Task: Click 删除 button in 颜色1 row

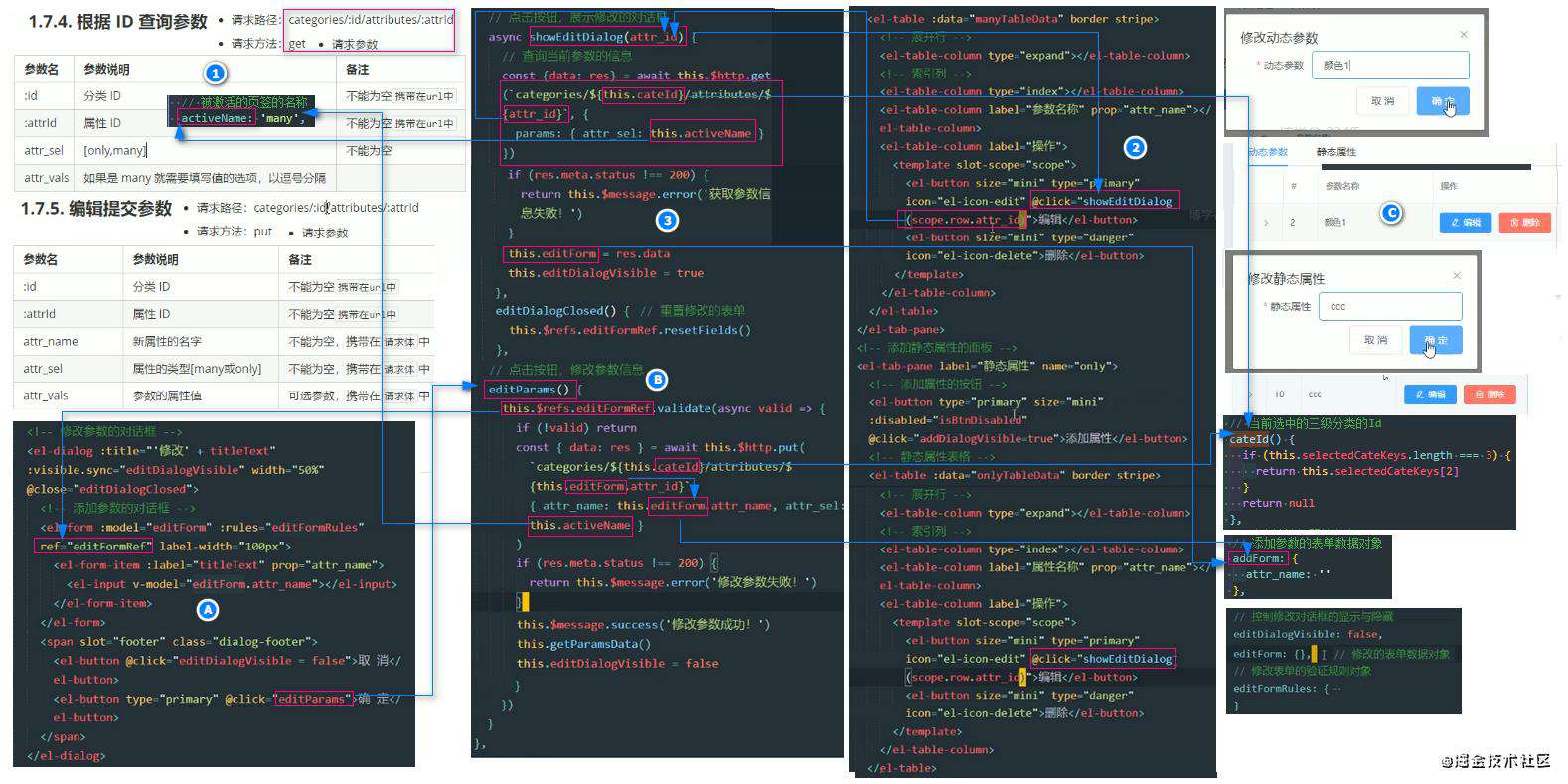Action: [x=1525, y=223]
